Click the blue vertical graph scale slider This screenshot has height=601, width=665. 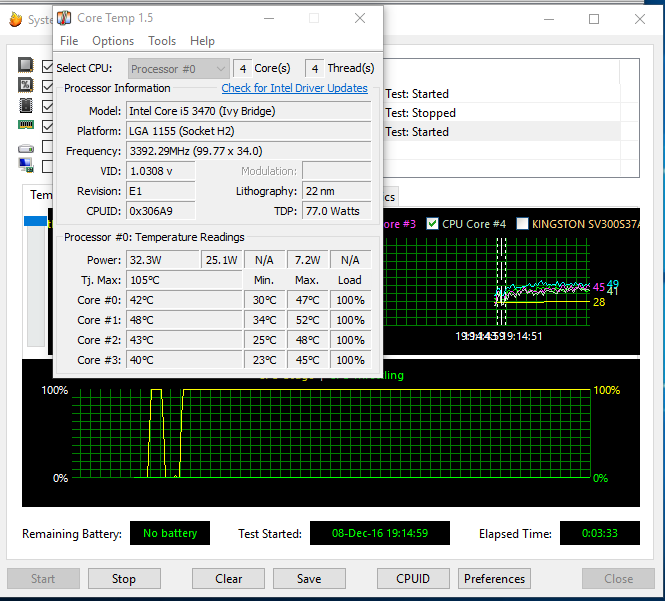click(36, 221)
